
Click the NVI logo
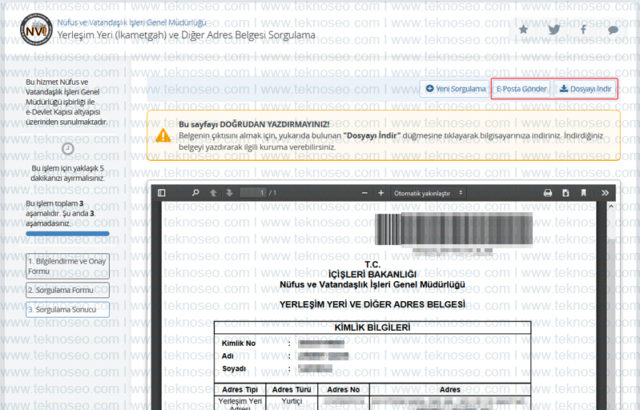click(36, 29)
